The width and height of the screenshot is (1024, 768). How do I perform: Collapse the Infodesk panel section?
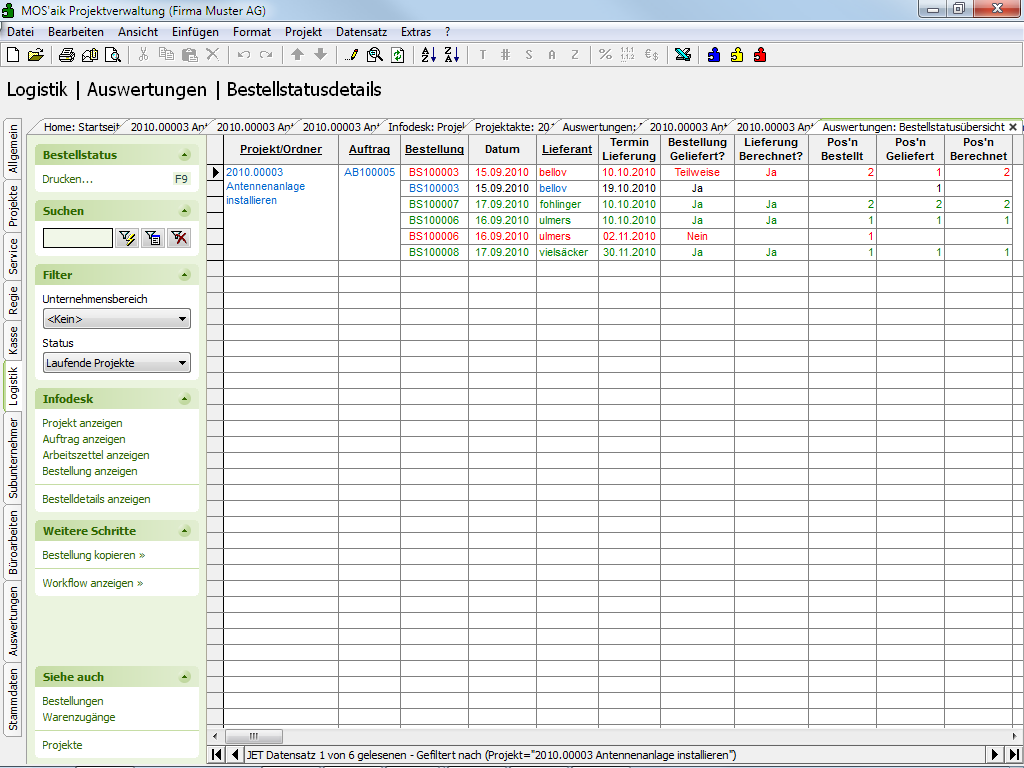tap(185, 399)
